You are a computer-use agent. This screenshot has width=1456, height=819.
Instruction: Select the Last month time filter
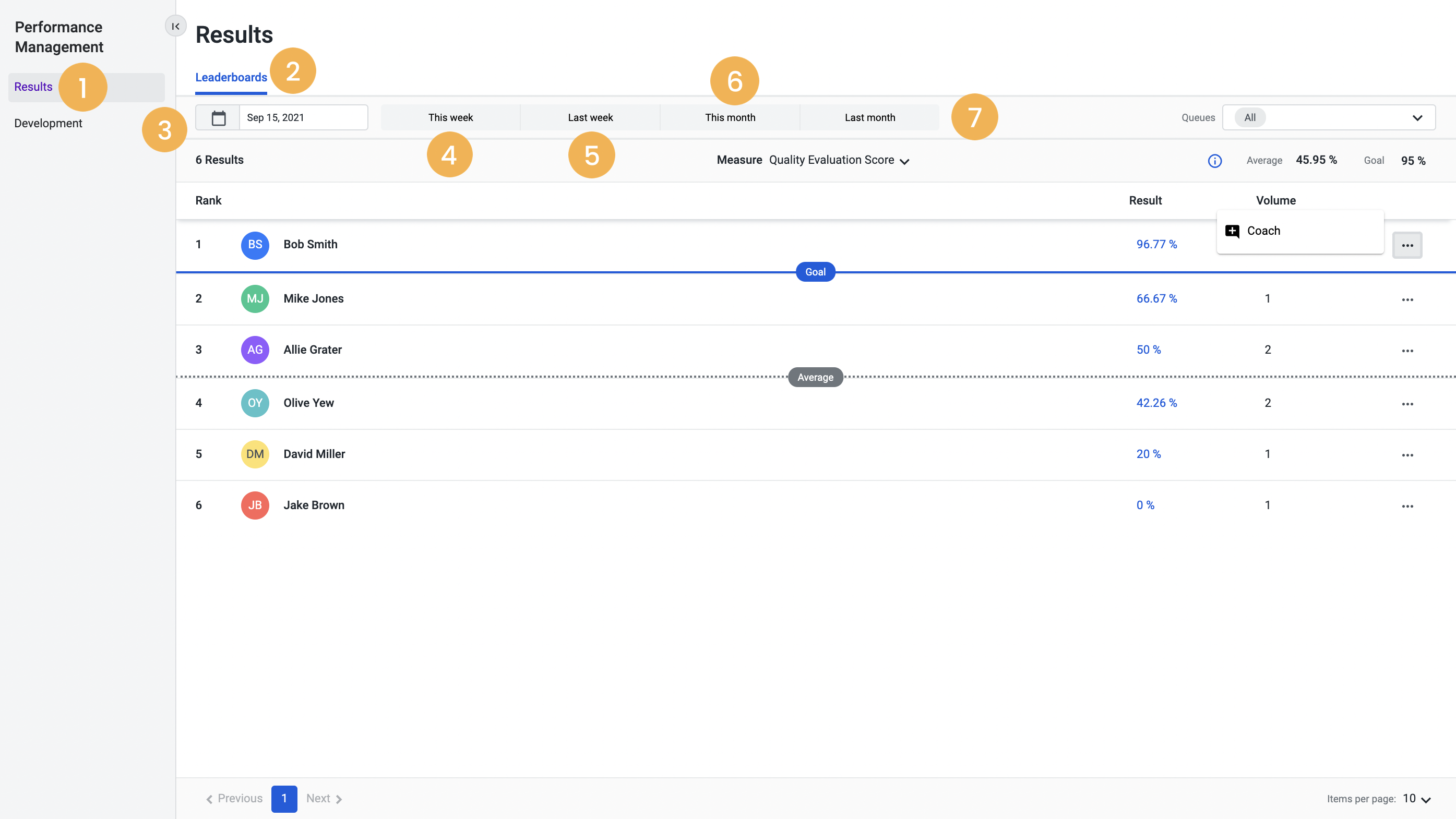coord(869,117)
